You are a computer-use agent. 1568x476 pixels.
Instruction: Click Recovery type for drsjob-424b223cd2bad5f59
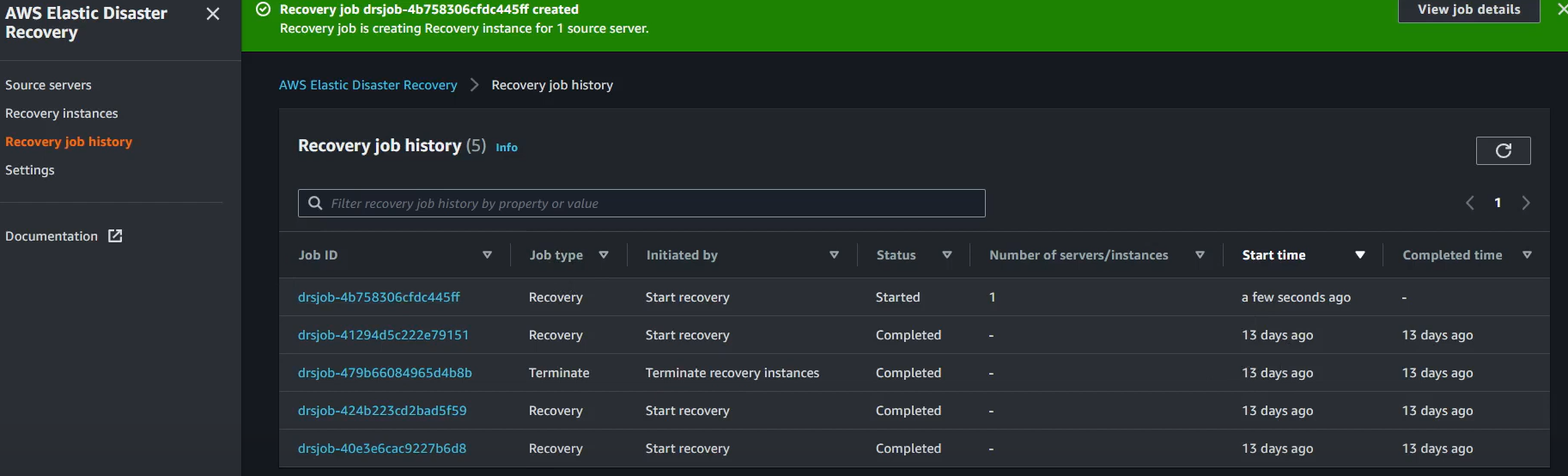pyautogui.click(x=556, y=410)
